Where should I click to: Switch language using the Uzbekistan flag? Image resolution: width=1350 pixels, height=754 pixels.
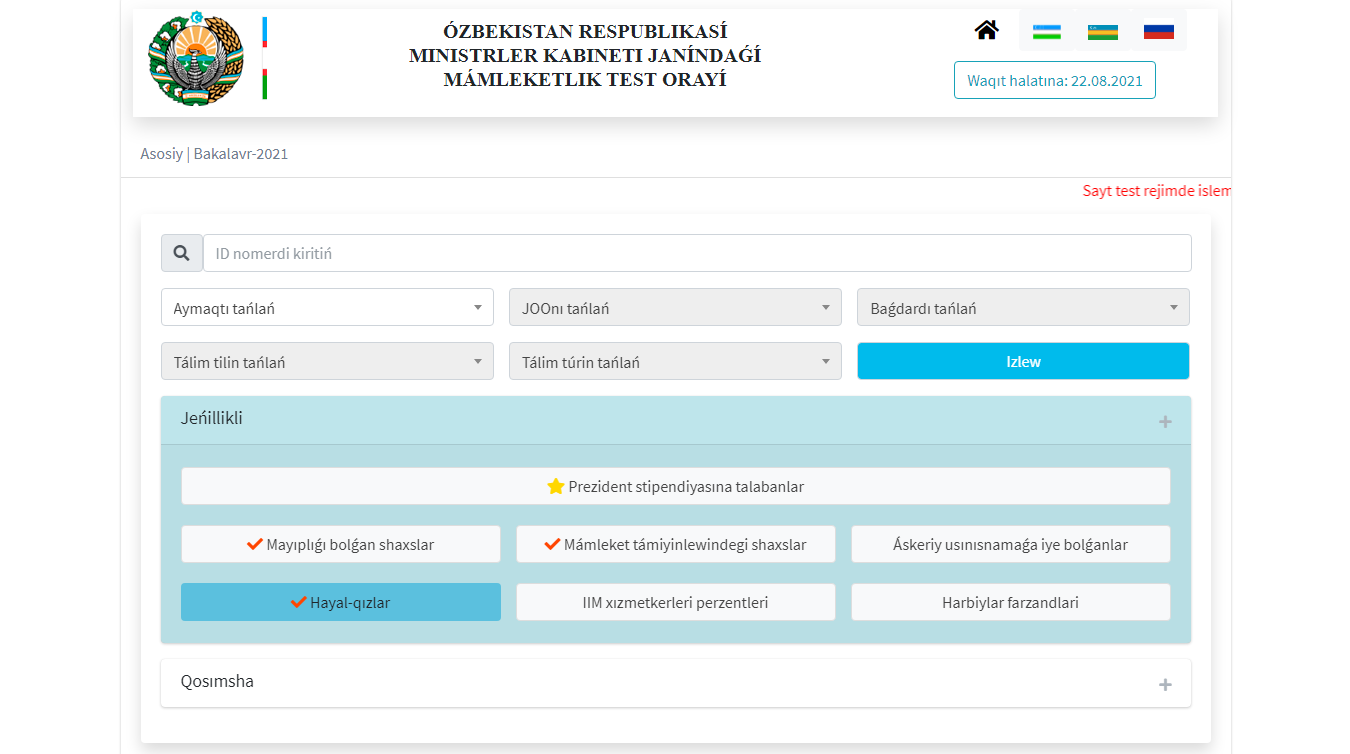point(1046,31)
